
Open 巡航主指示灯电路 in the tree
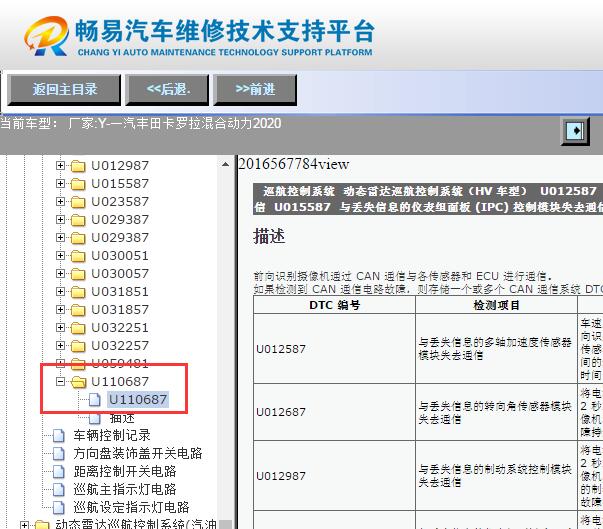click(125, 489)
